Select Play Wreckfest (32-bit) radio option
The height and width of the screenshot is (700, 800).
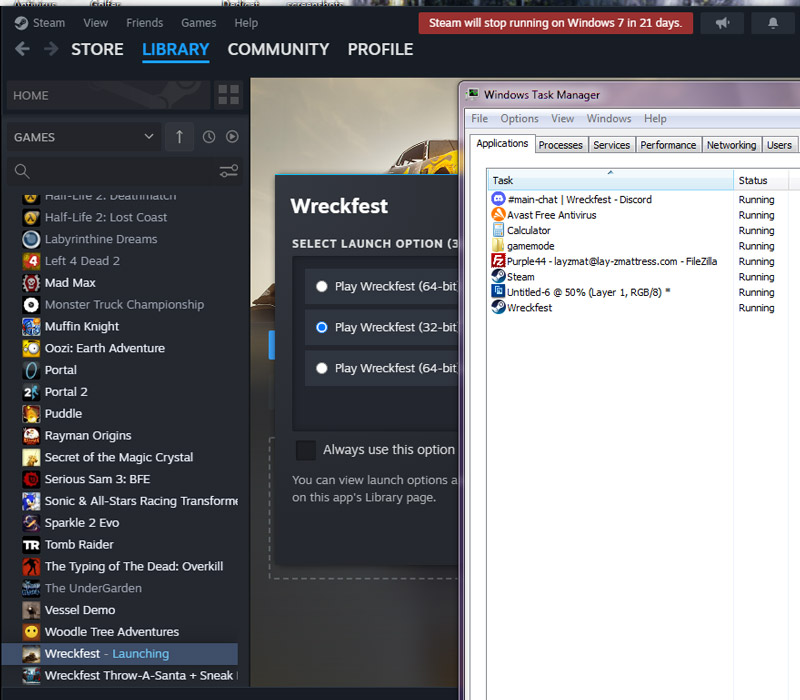pyautogui.click(x=321, y=327)
